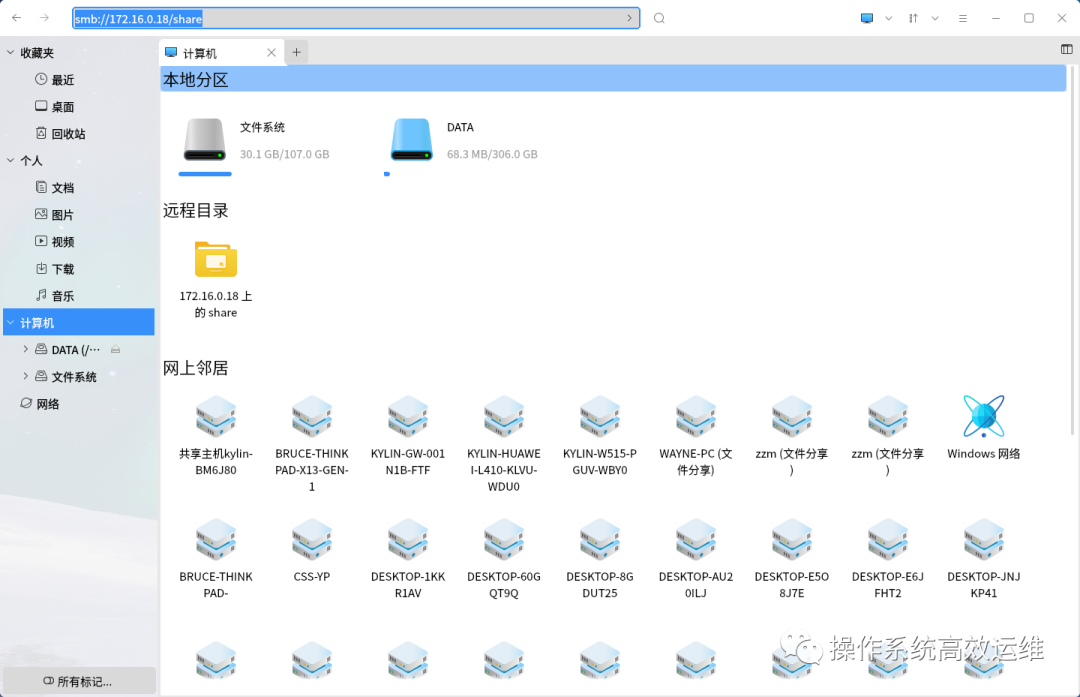This screenshot has width=1080, height=697.
Task: Open search with the magnifier icon
Action: 659,19
